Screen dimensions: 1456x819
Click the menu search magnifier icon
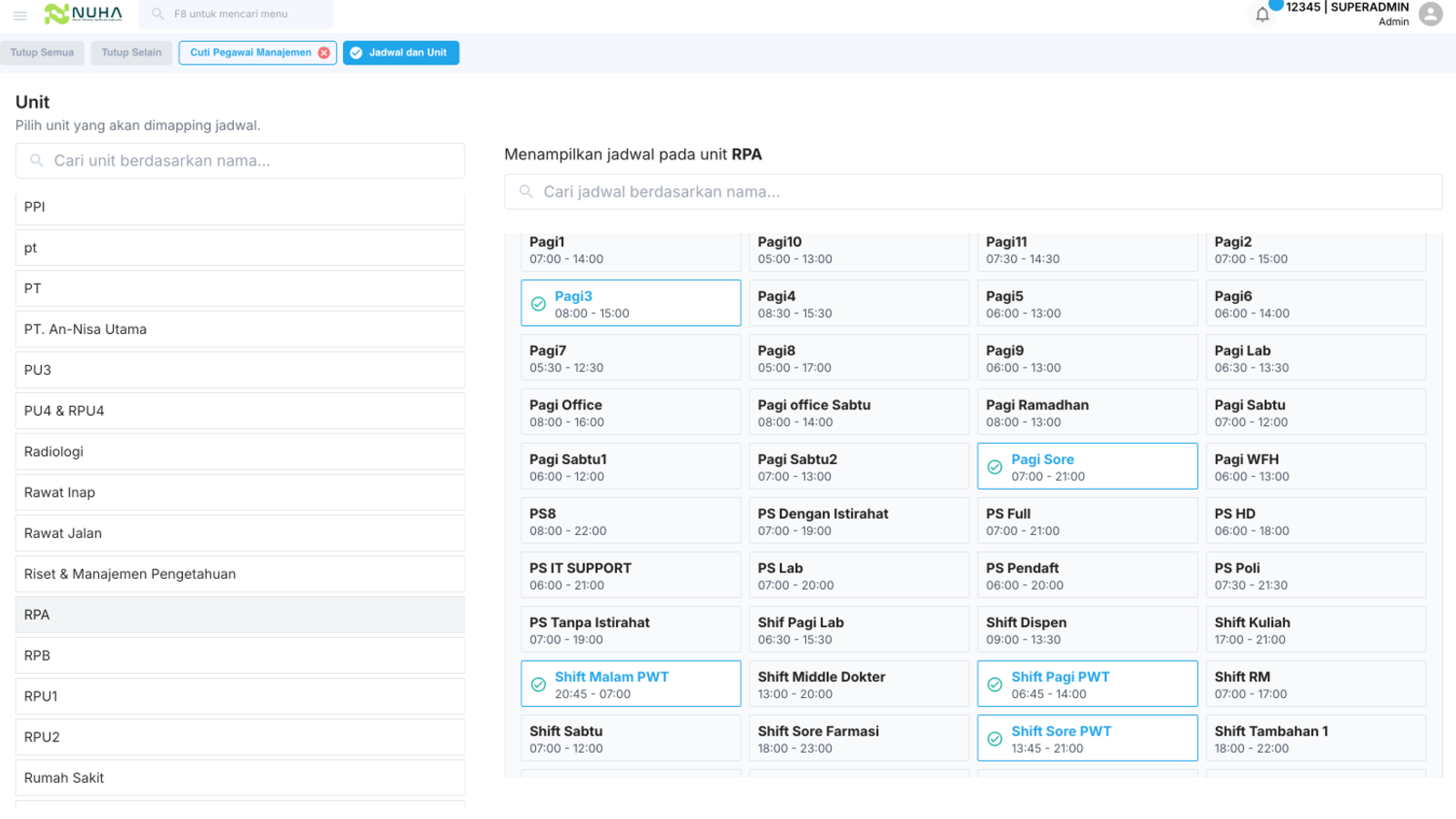[157, 14]
